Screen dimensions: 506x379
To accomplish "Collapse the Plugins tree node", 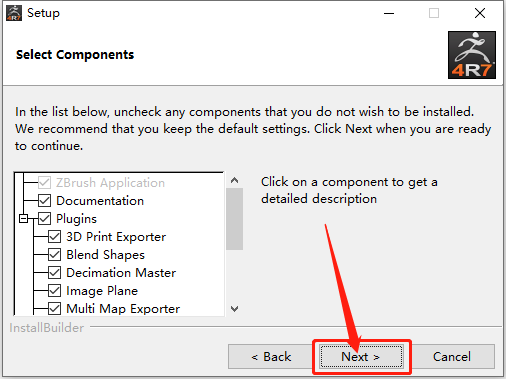I will [x=23, y=219].
